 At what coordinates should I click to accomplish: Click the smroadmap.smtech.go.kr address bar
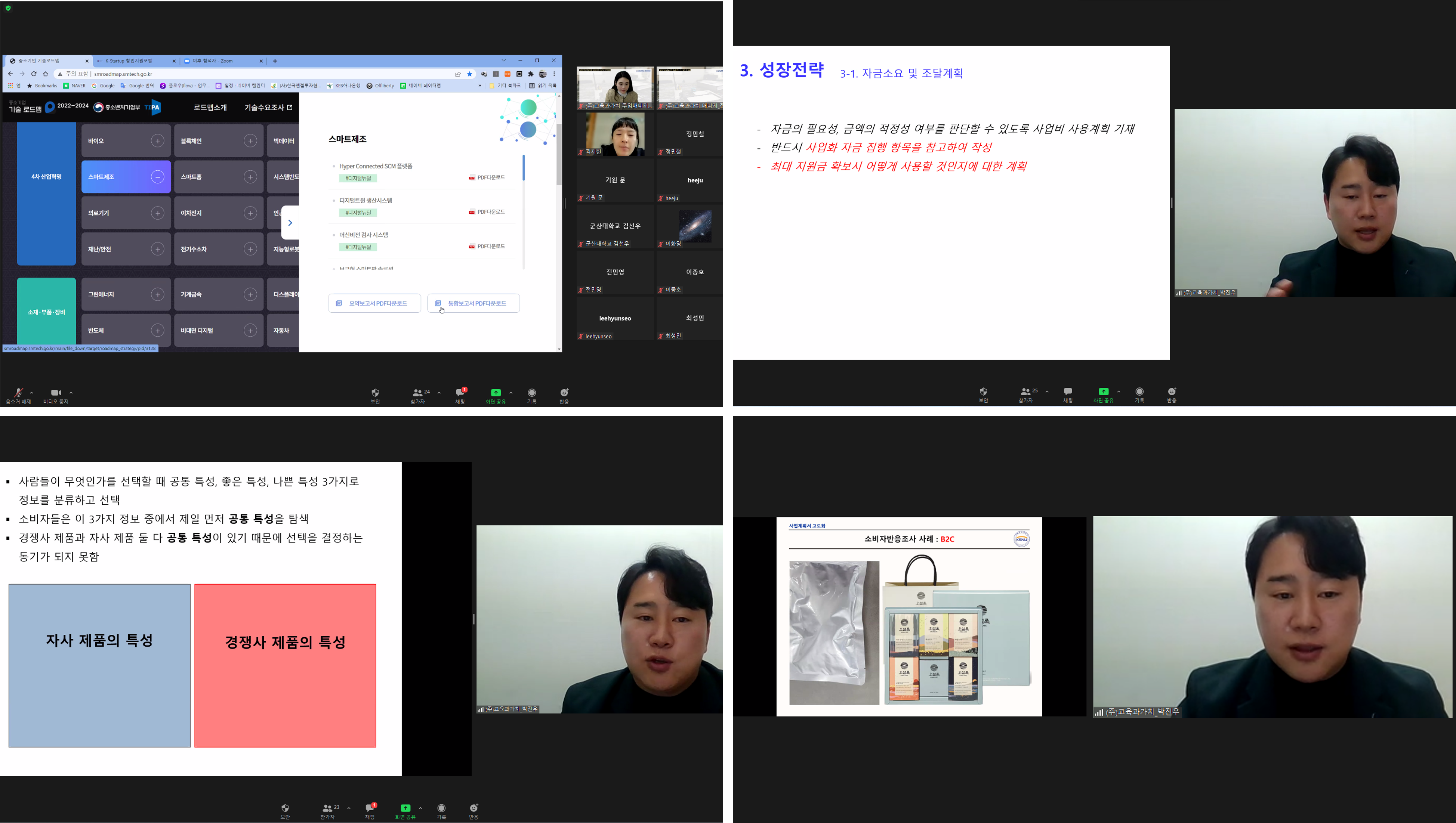[x=255, y=74]
